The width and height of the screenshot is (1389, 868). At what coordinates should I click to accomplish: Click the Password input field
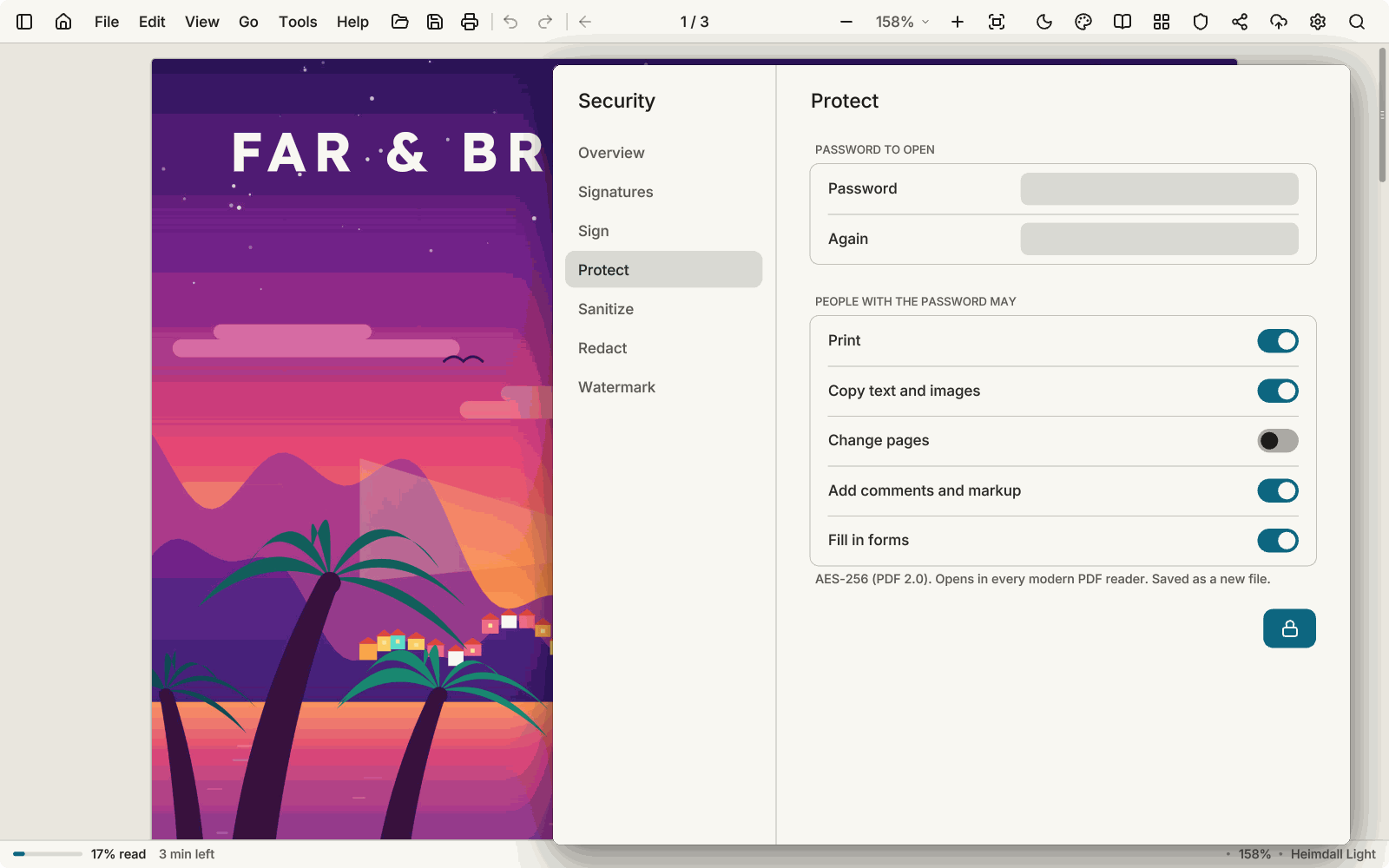coord(1159,189)
